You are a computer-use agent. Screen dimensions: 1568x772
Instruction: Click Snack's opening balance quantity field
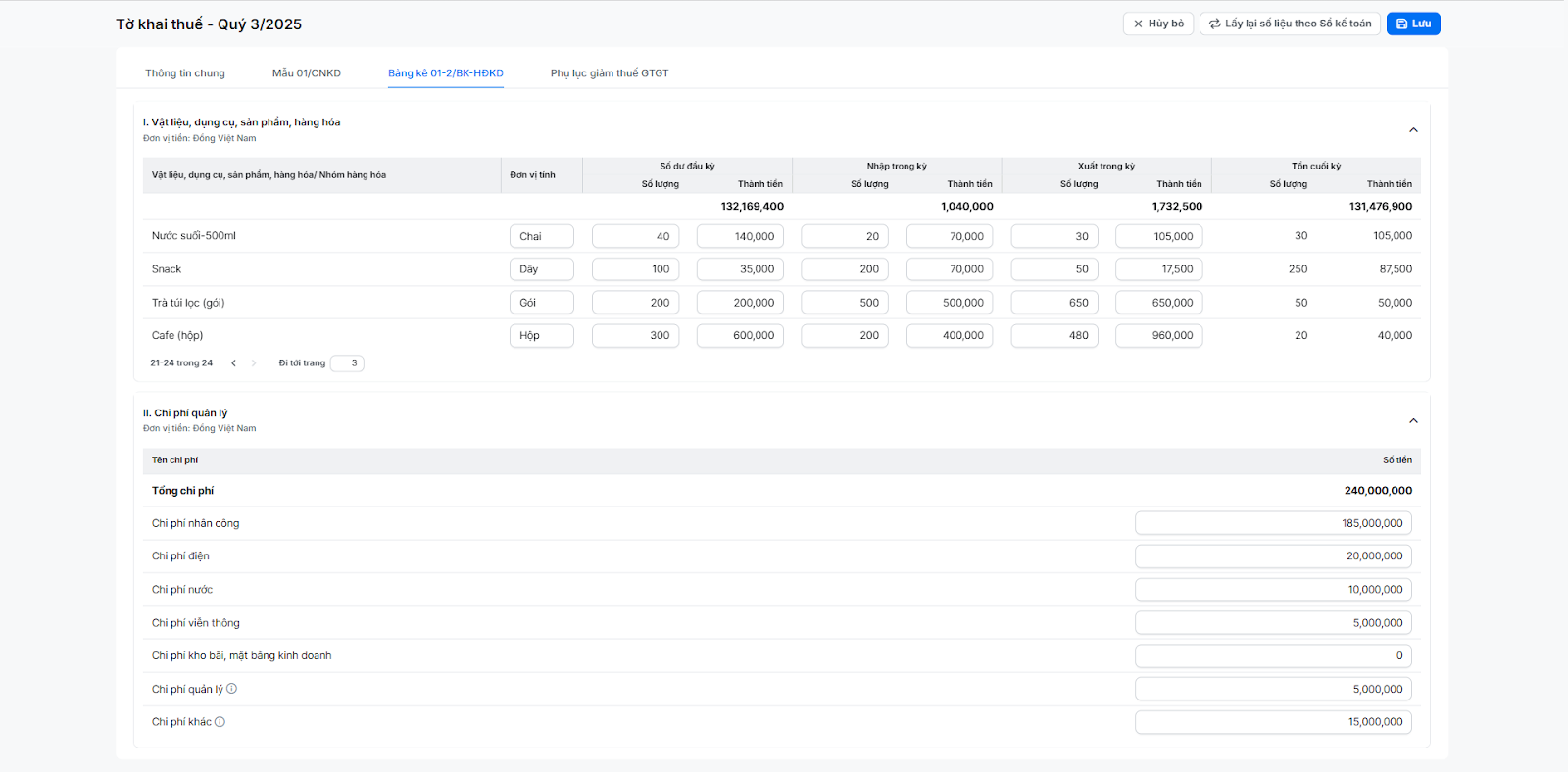(x=635, y=269)
